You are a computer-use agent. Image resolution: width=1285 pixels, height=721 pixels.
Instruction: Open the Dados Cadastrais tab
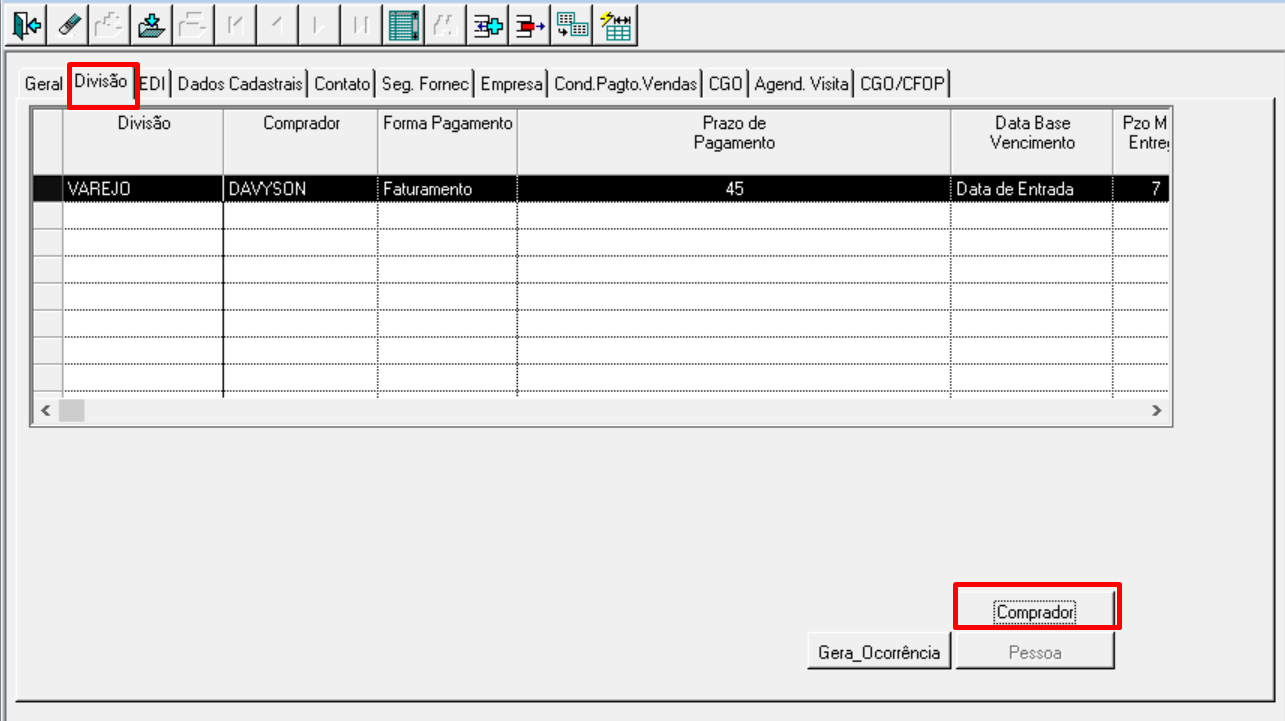[240, 84]
